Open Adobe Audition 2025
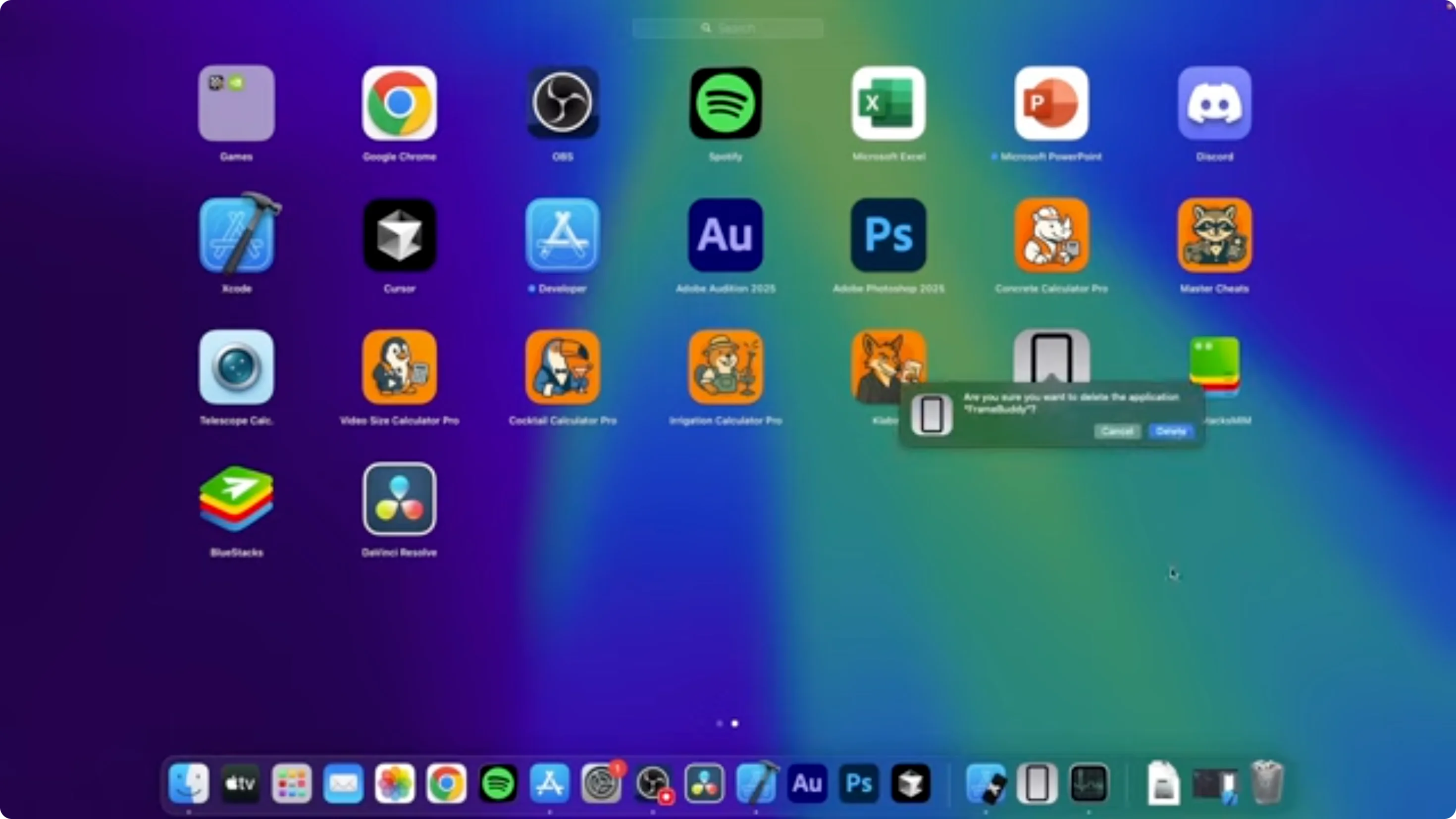The image size is (1456, 819). [x=725, y=236]
